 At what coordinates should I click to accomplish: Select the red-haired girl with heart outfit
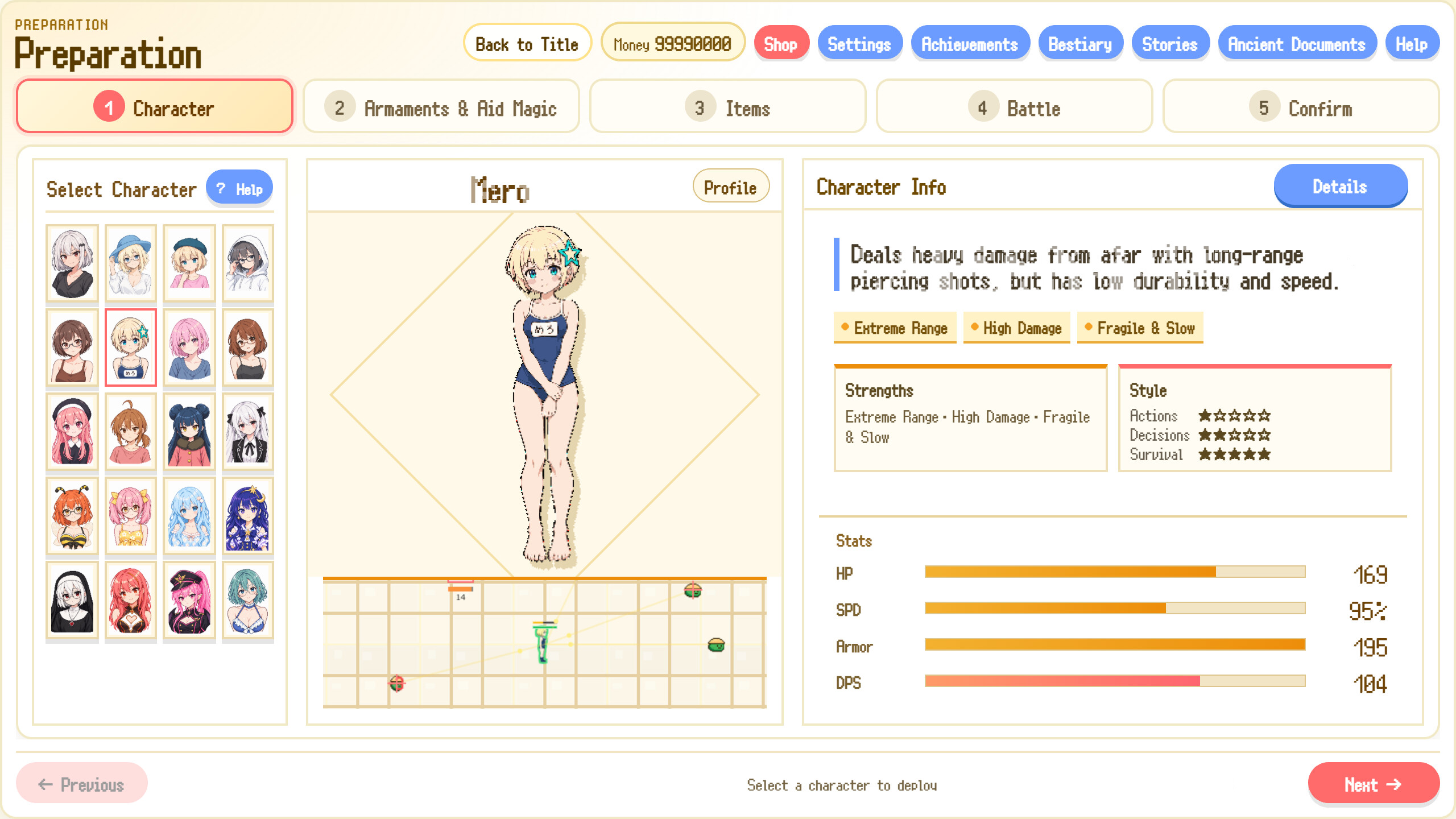pyautogui.click(x=131, y=600)
